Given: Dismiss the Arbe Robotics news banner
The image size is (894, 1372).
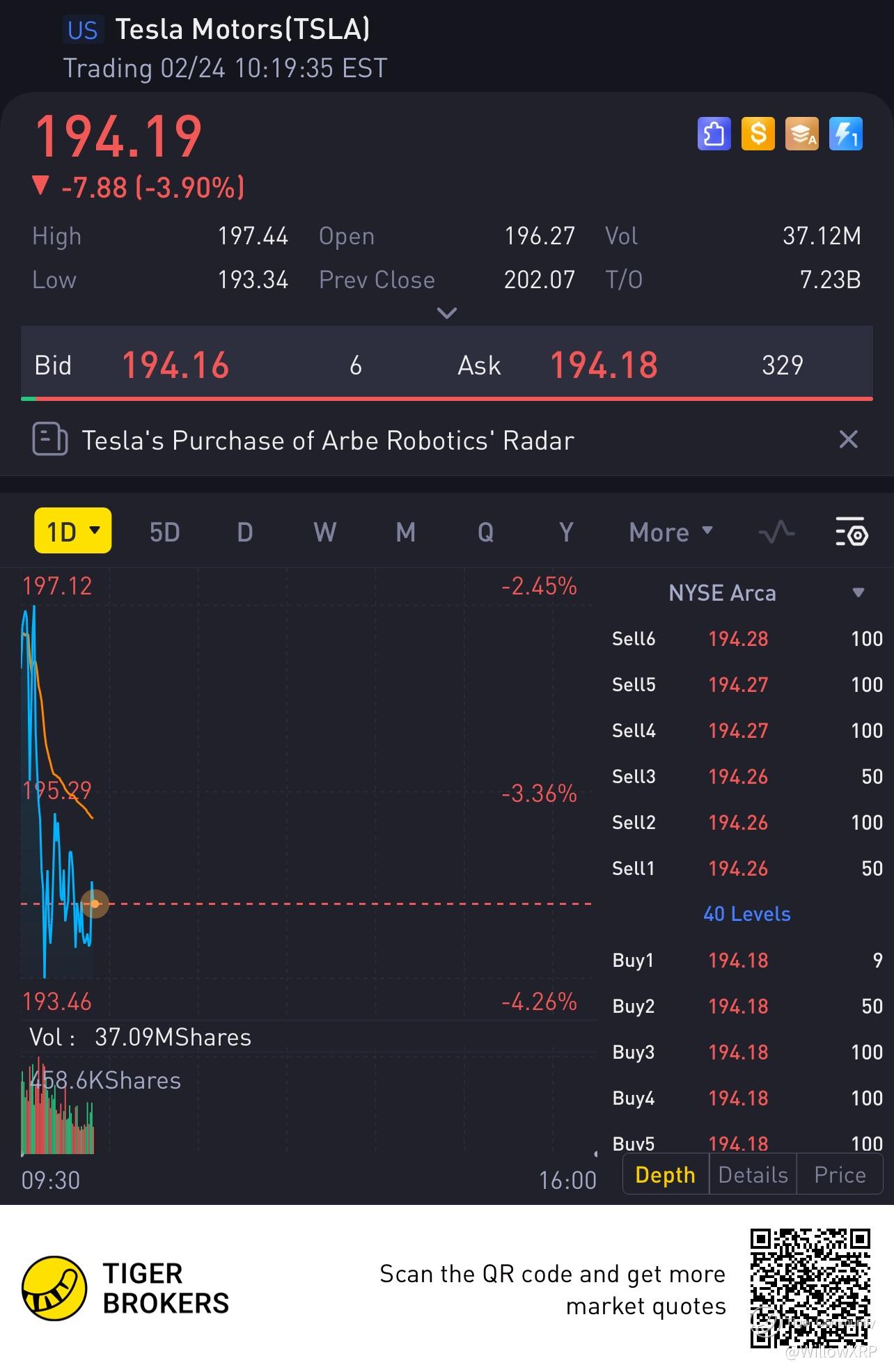Looking at the screenshot, I should 848,439.
